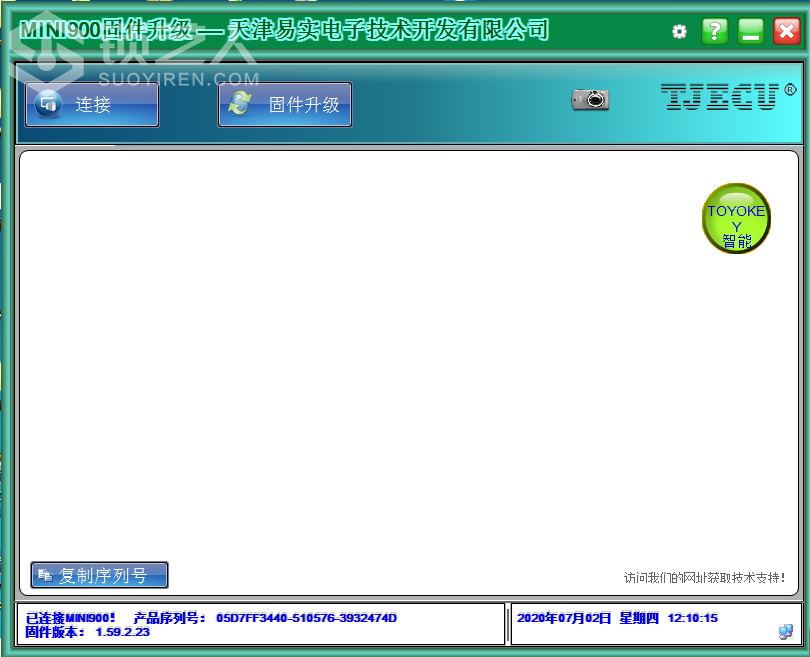810x657 pixels.
Task: Close the MINI900 firmware upgrade window
Action: 787,32
